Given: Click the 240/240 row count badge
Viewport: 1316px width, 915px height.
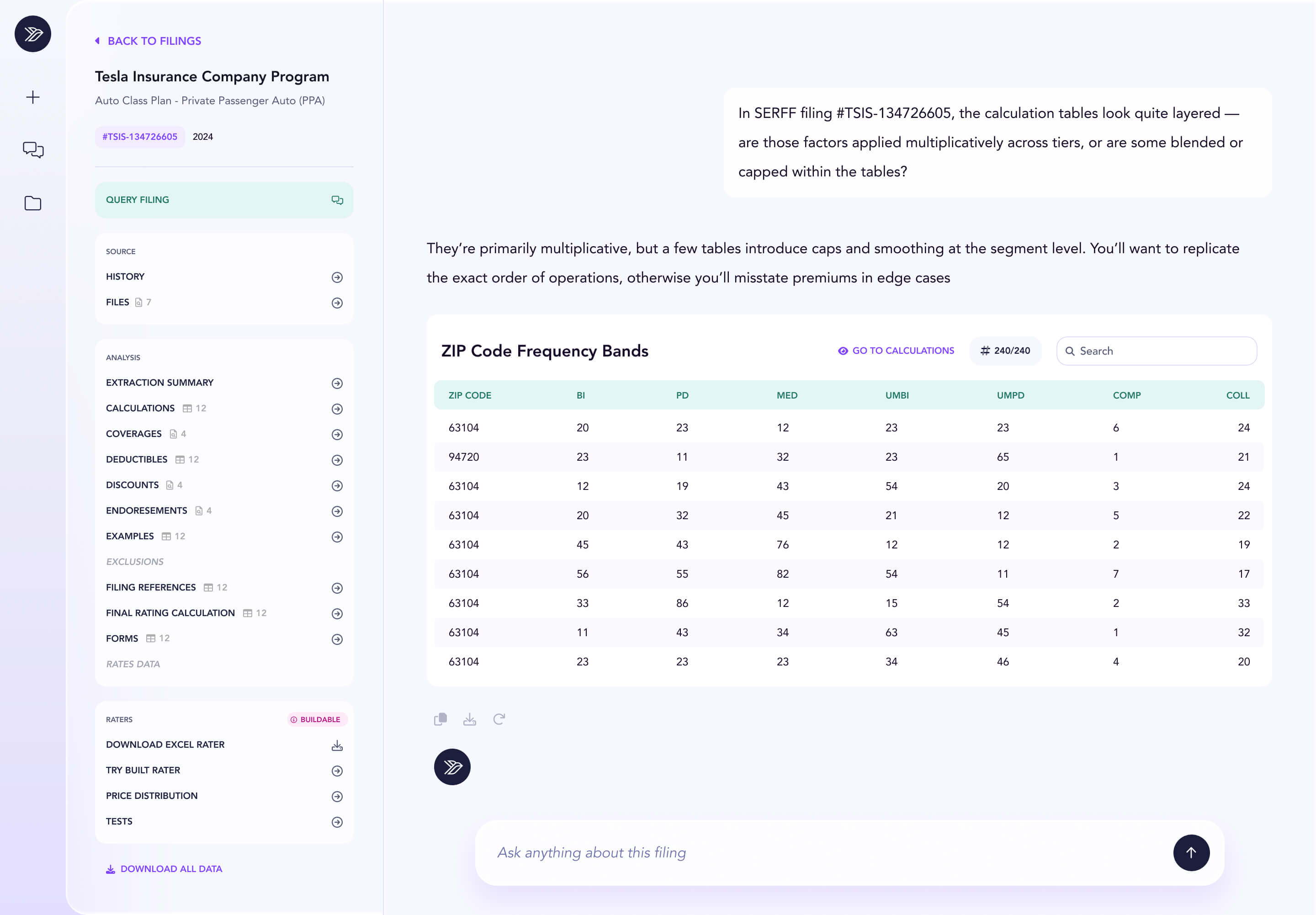Looking at the screenshot, I should coord(1005,350).
